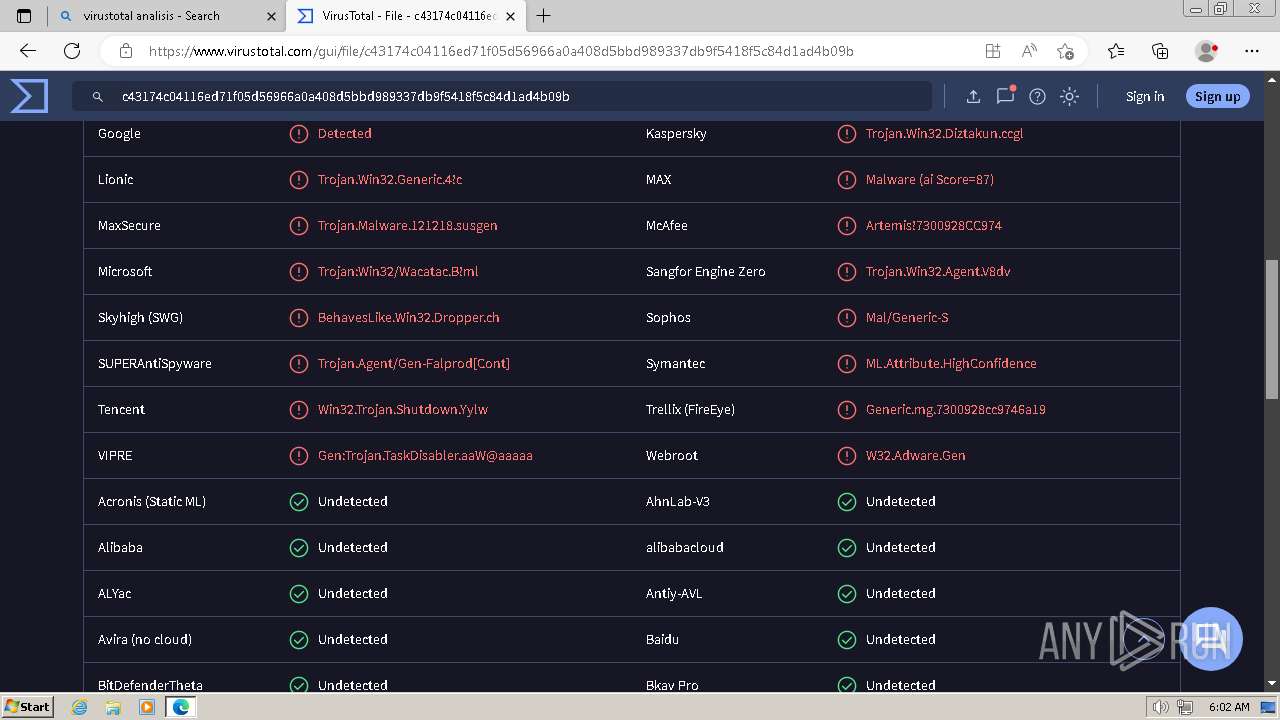Click the Kaspersky detection alert icon
This screenshot has width=1280, height=720.
(847, 134)
